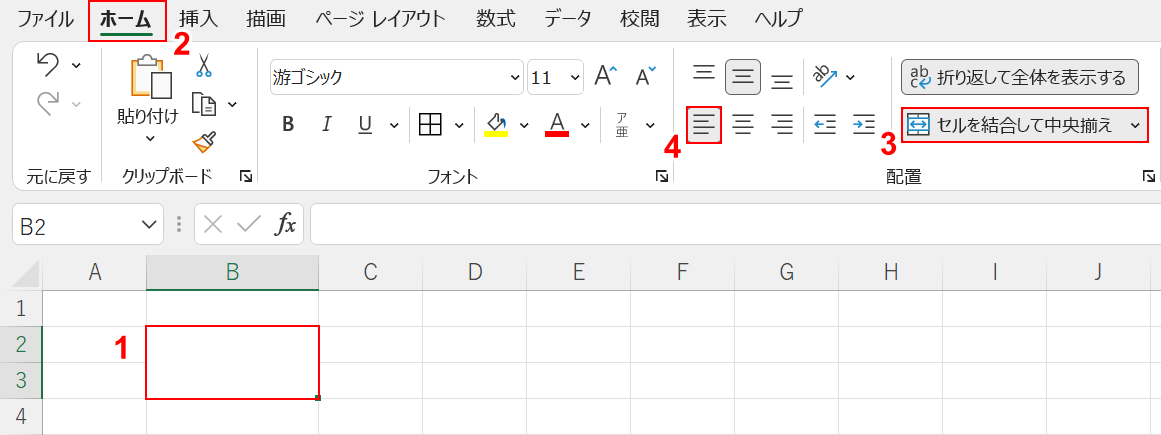The height and width of the screenshot is (435, 1161).
Task: Click the Paste clipboard icon
Action: point(150,76)
